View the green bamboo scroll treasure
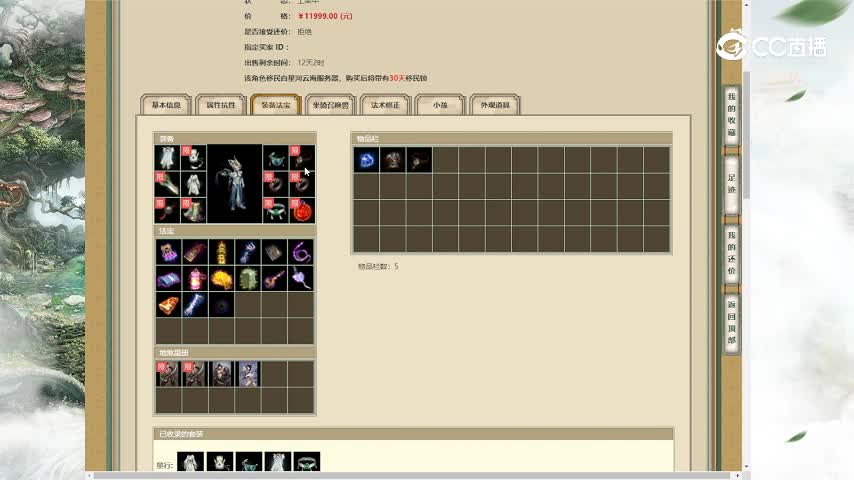 click(247, 278)
